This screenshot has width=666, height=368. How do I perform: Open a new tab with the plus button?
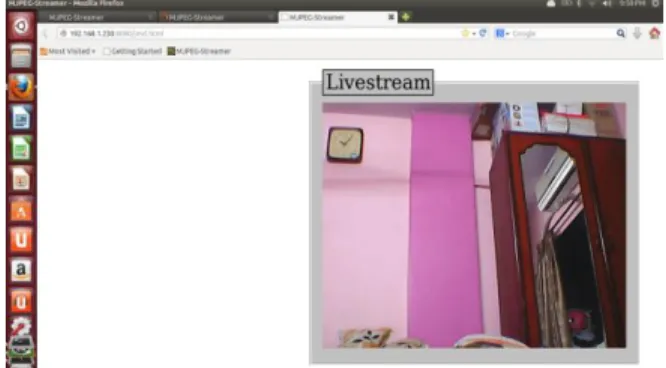(x=406, y=17)
